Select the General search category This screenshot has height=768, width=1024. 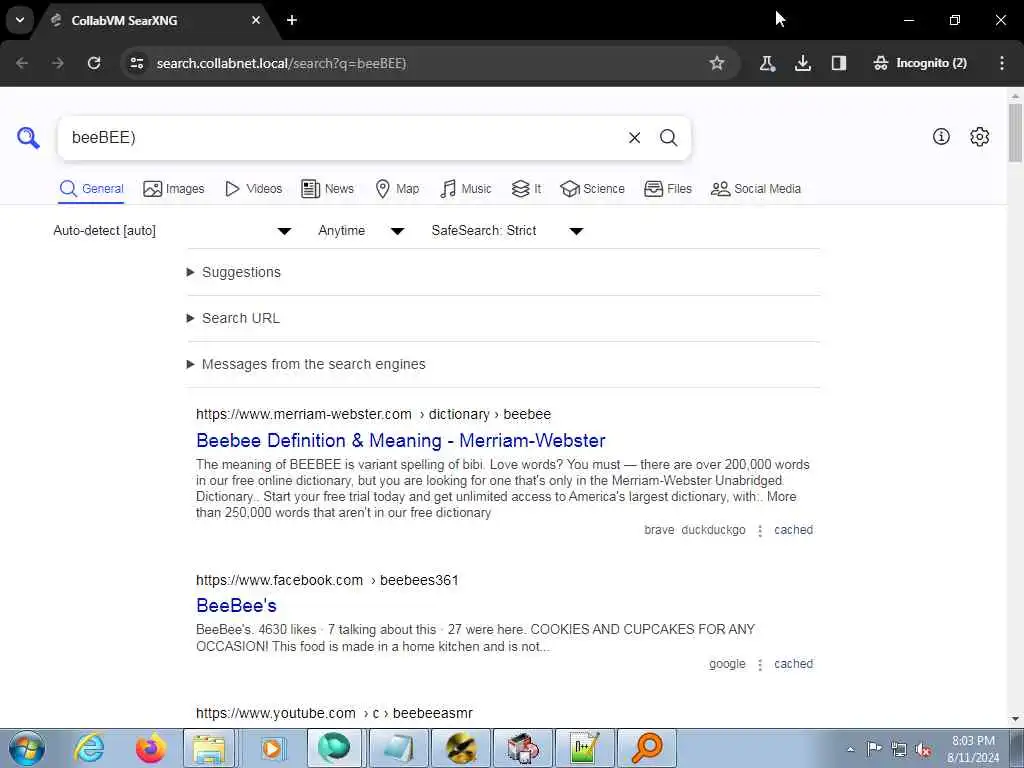[x=91, y=189]
